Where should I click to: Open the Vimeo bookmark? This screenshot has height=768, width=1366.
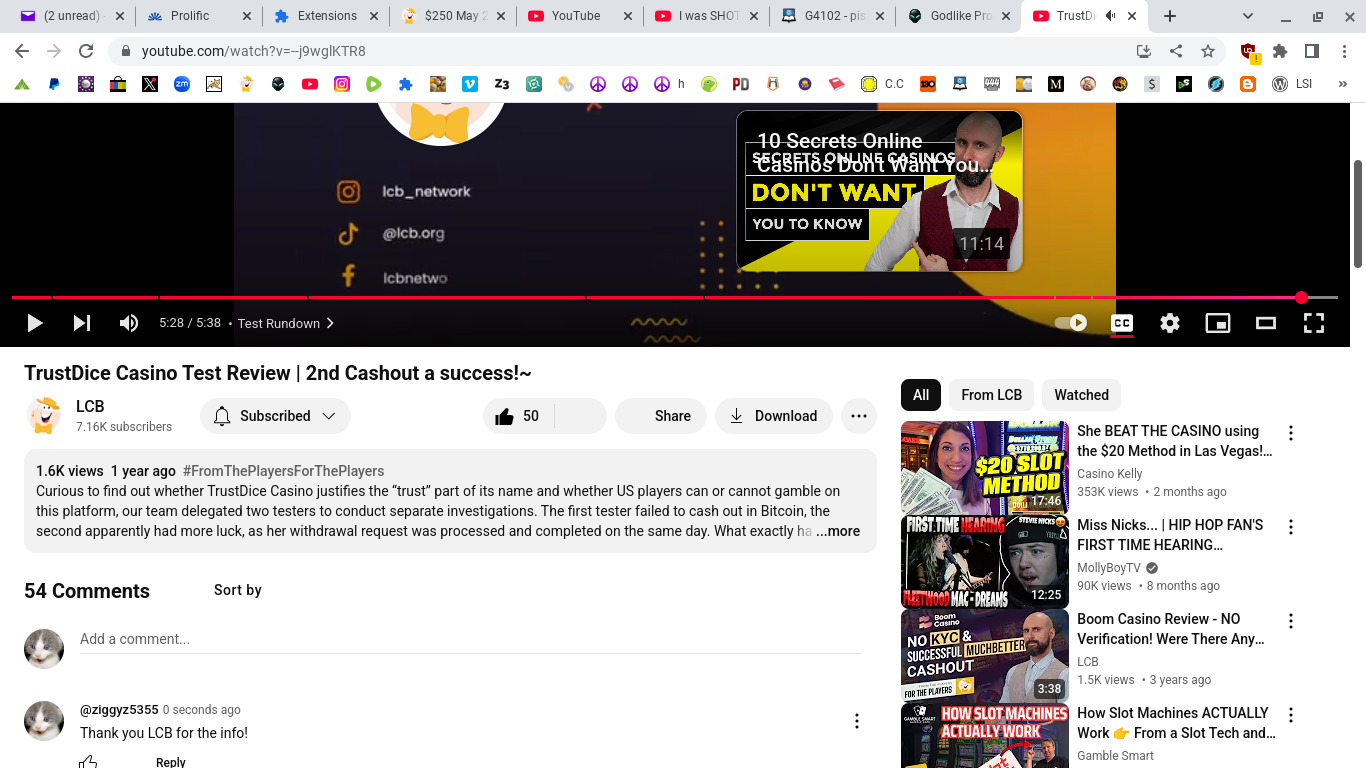click(x=470, y=84)
